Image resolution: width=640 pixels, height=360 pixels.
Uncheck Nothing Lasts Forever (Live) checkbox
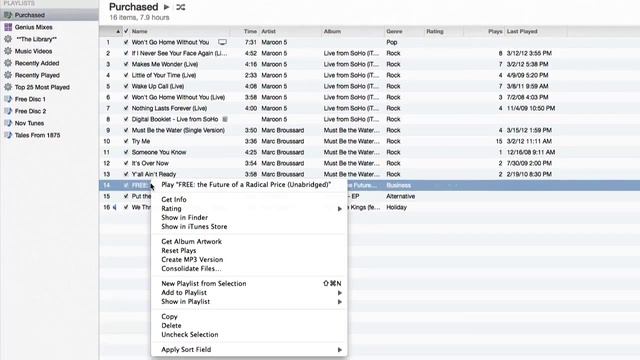point(126,108)
